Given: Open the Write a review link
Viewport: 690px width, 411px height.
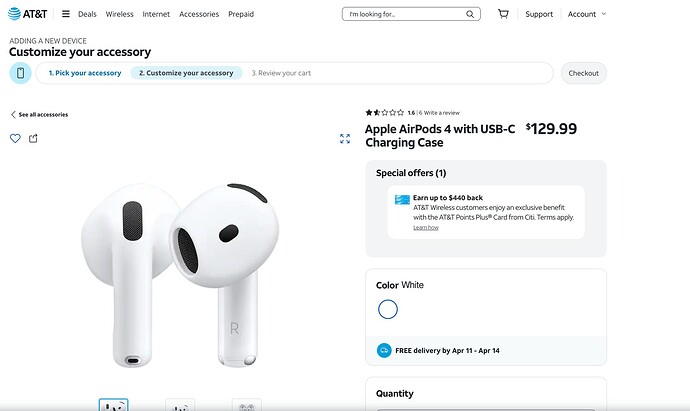Looking at the screenshot, I should (x=443, y=112).
